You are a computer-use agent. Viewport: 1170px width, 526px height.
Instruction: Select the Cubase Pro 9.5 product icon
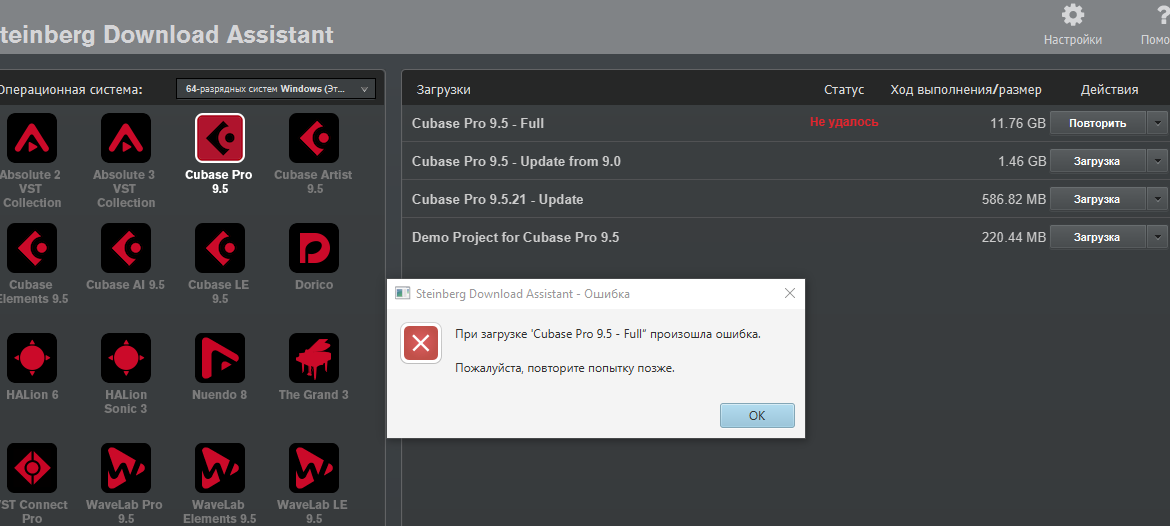220,138
